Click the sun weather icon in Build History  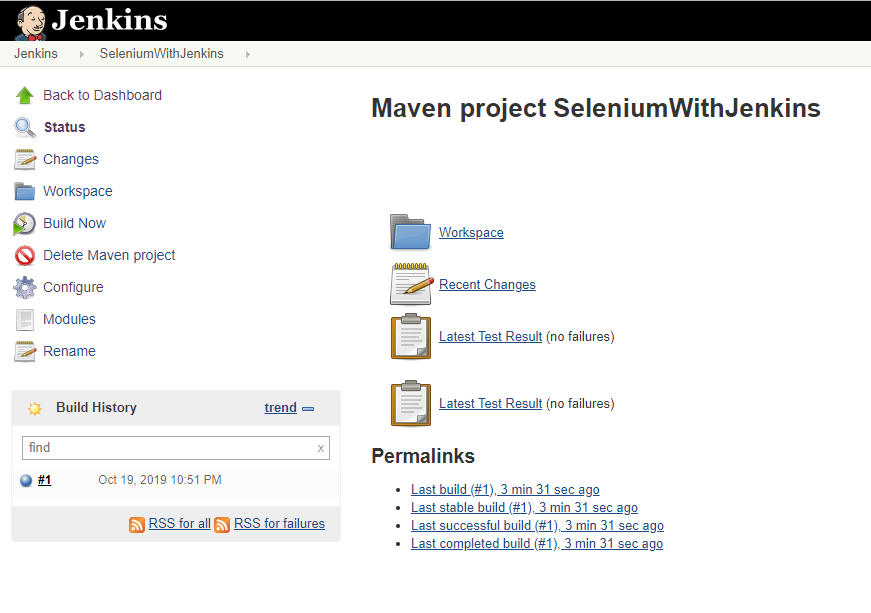click(35, 409)
